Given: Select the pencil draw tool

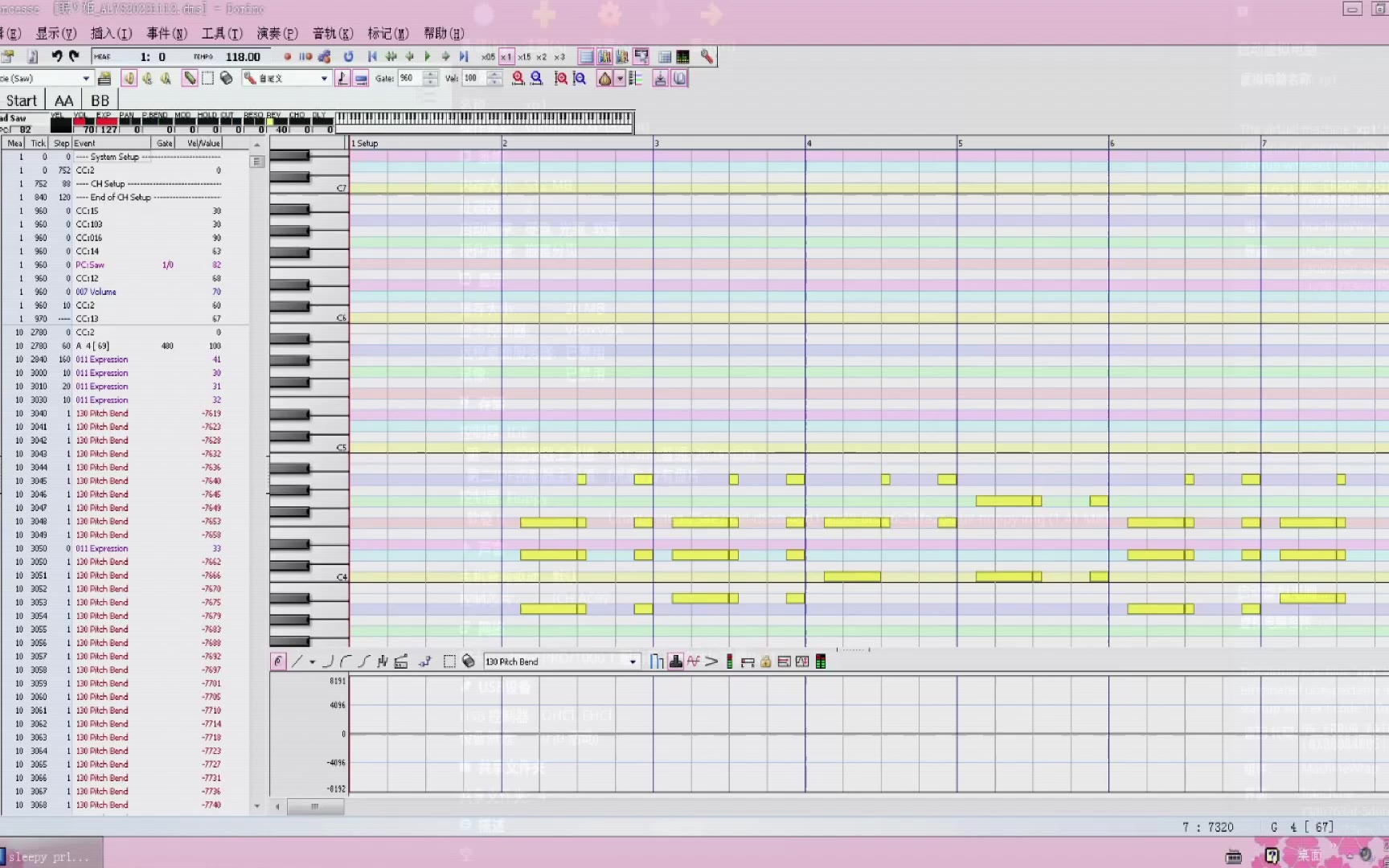Looking at the screenshot, I should pos(190,79).
